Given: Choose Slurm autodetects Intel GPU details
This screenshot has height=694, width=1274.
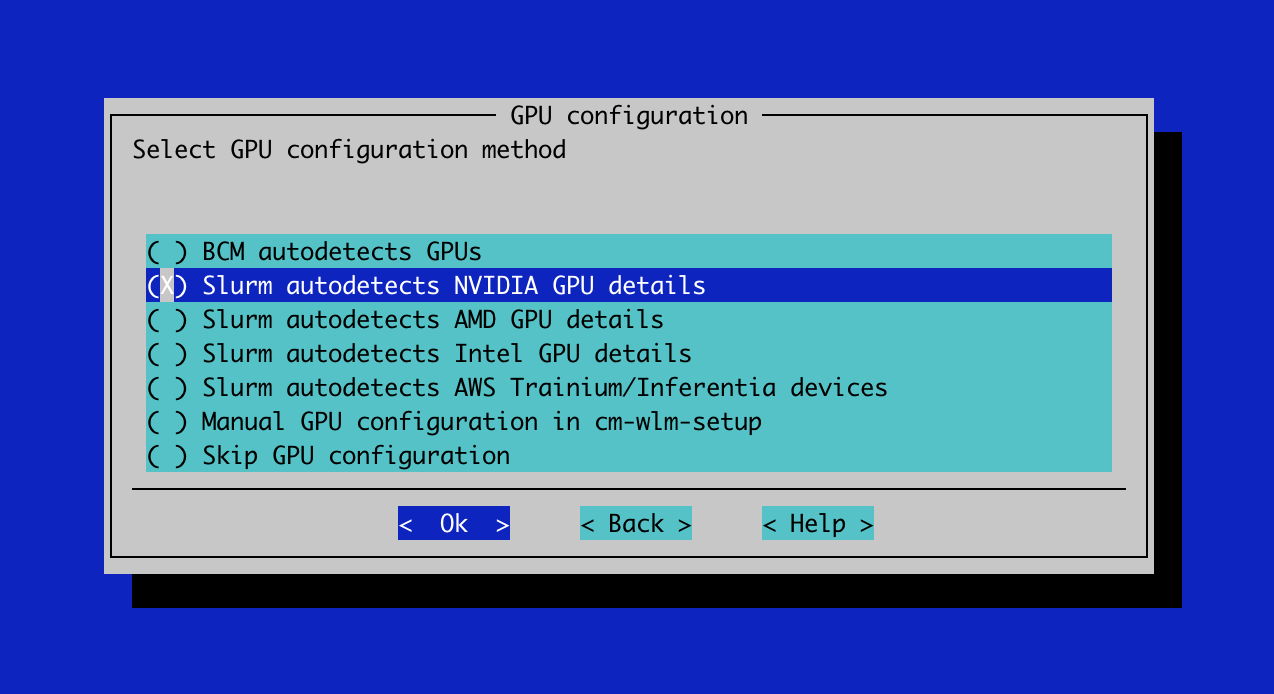Looking at the screenshot, I should [629, 353].
